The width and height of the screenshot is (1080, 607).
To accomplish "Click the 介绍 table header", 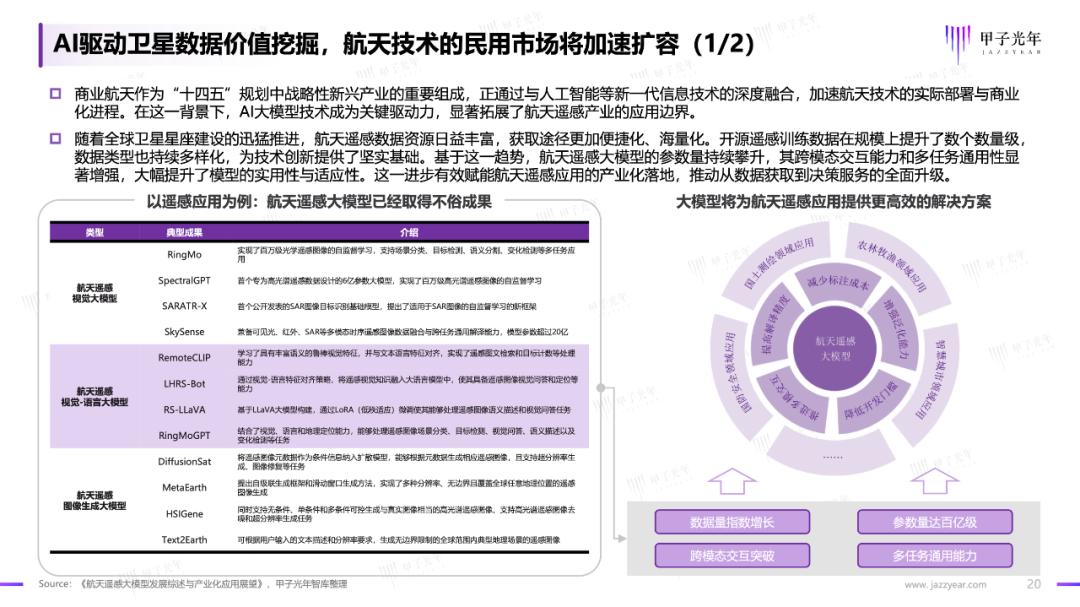I will coord(409,232).
